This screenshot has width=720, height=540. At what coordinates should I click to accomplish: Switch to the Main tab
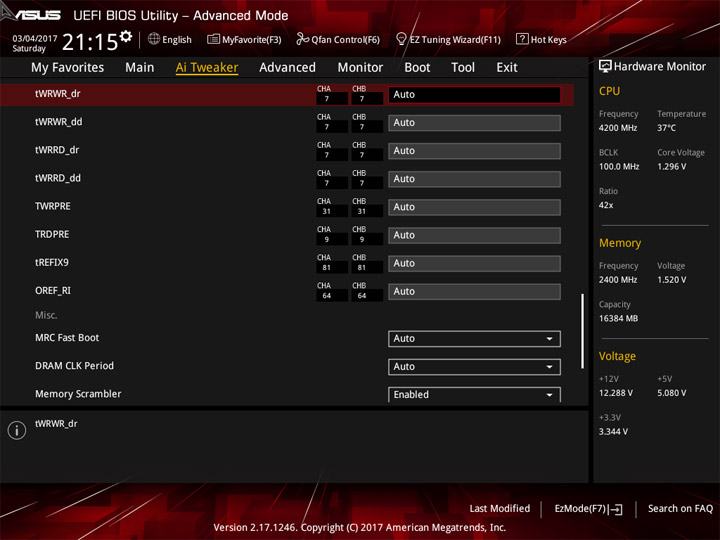click(x=140, y=68)
